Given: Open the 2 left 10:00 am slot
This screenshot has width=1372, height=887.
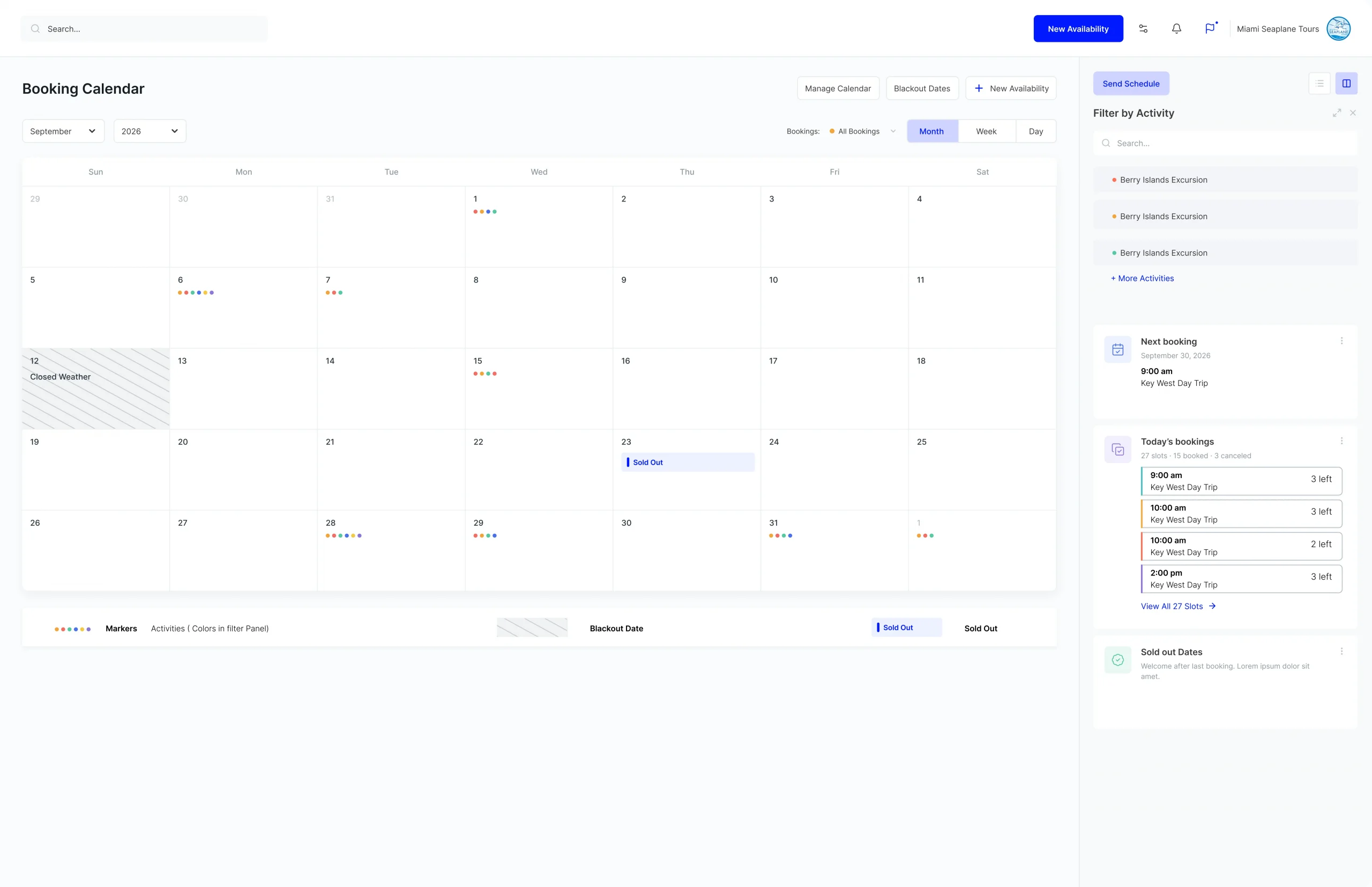Looking at the screenshot, I should tap(1241, 546).
